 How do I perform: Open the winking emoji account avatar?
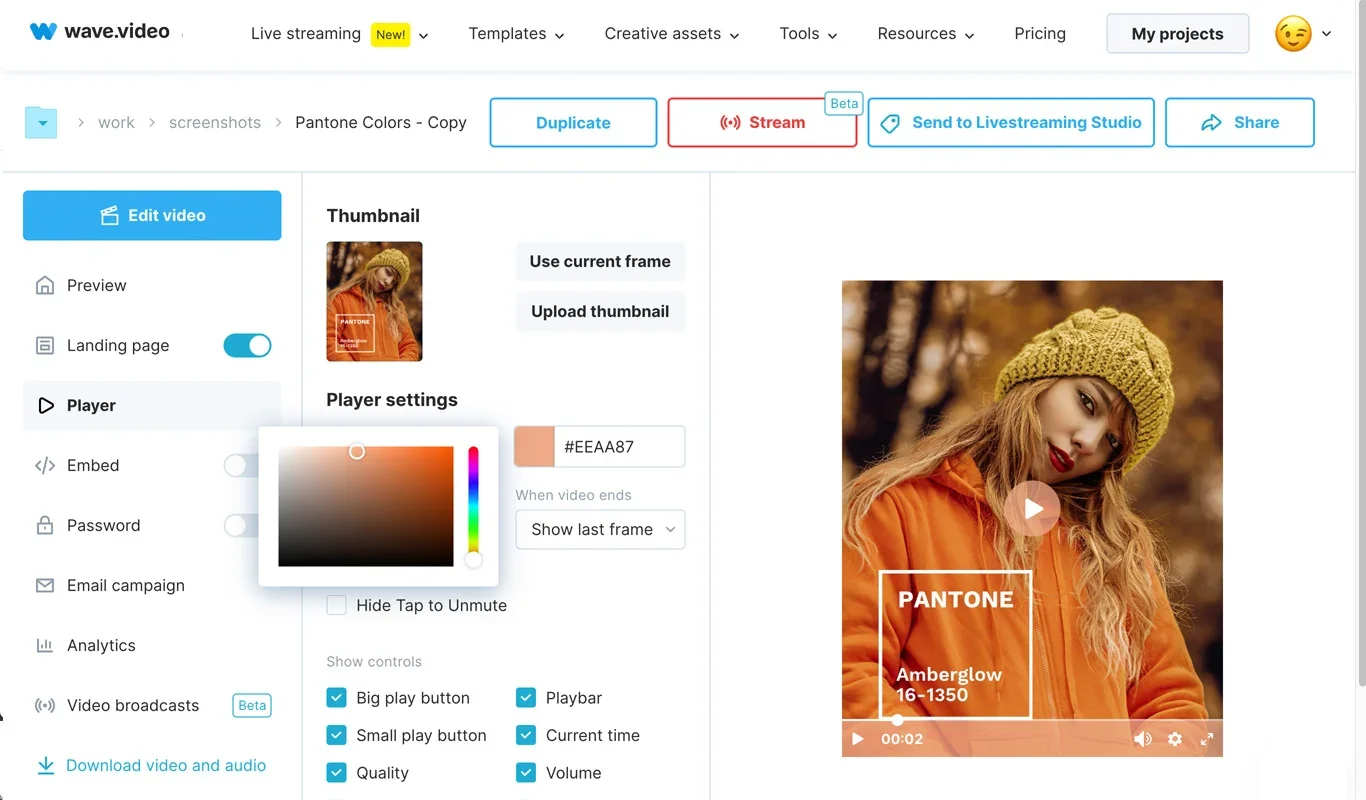1293,33
